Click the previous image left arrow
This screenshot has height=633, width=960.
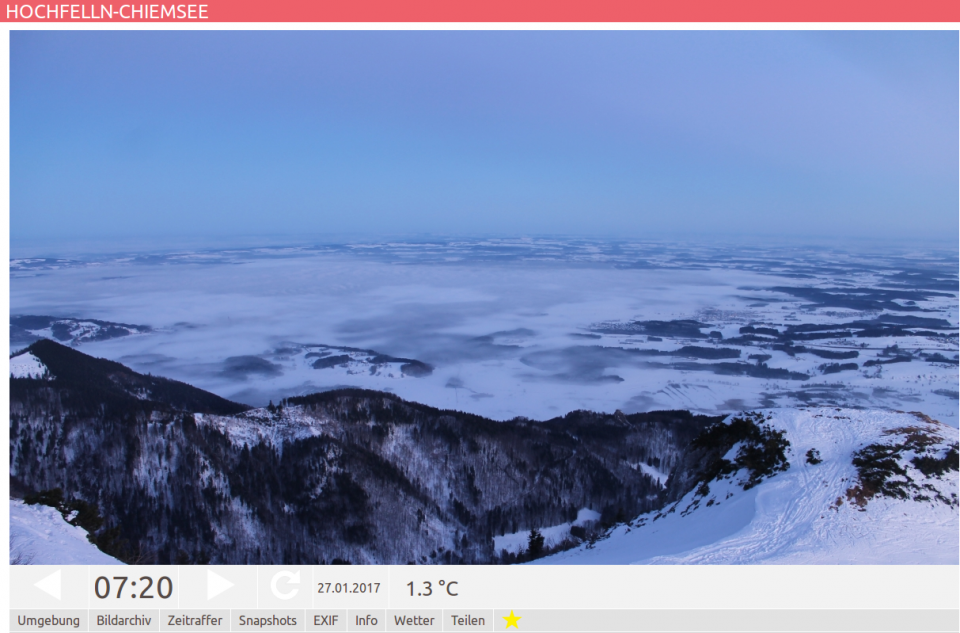(x=47, y=586)
